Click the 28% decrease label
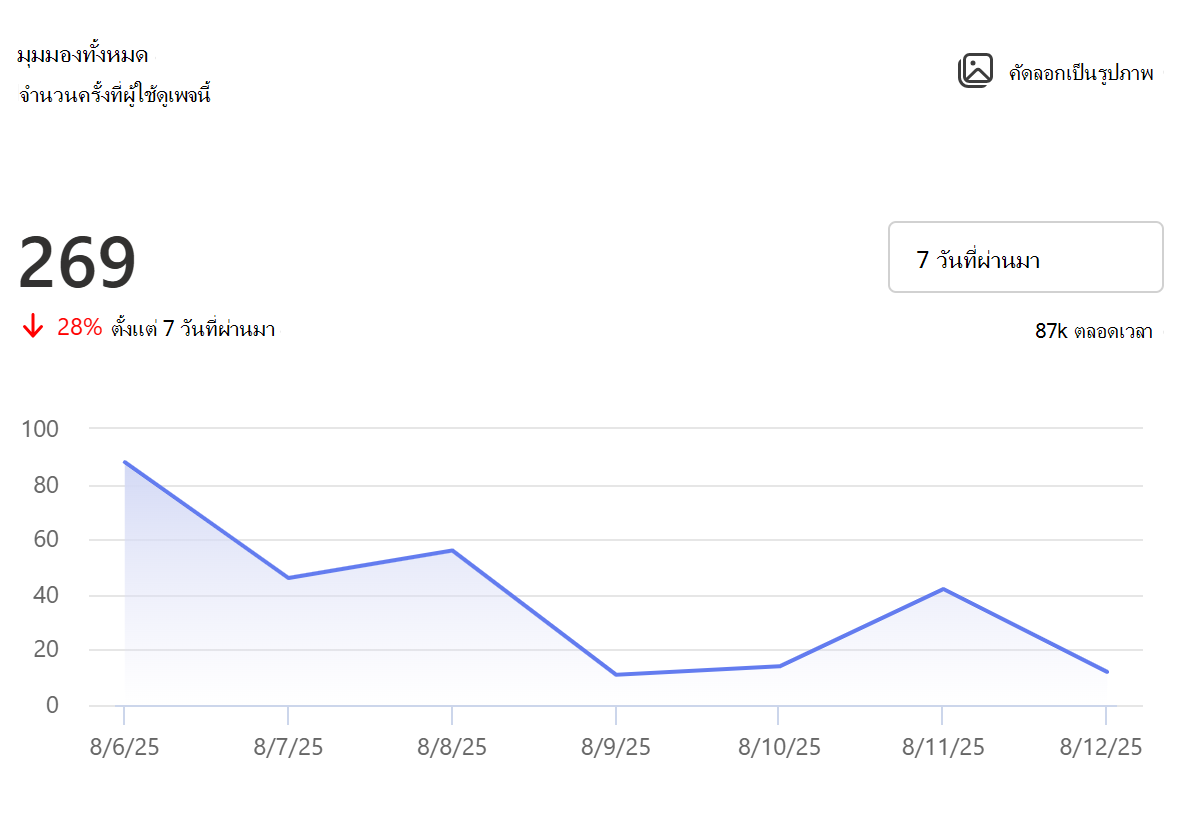The width and height of the screenshot is (1182, 818). [79, 326]
